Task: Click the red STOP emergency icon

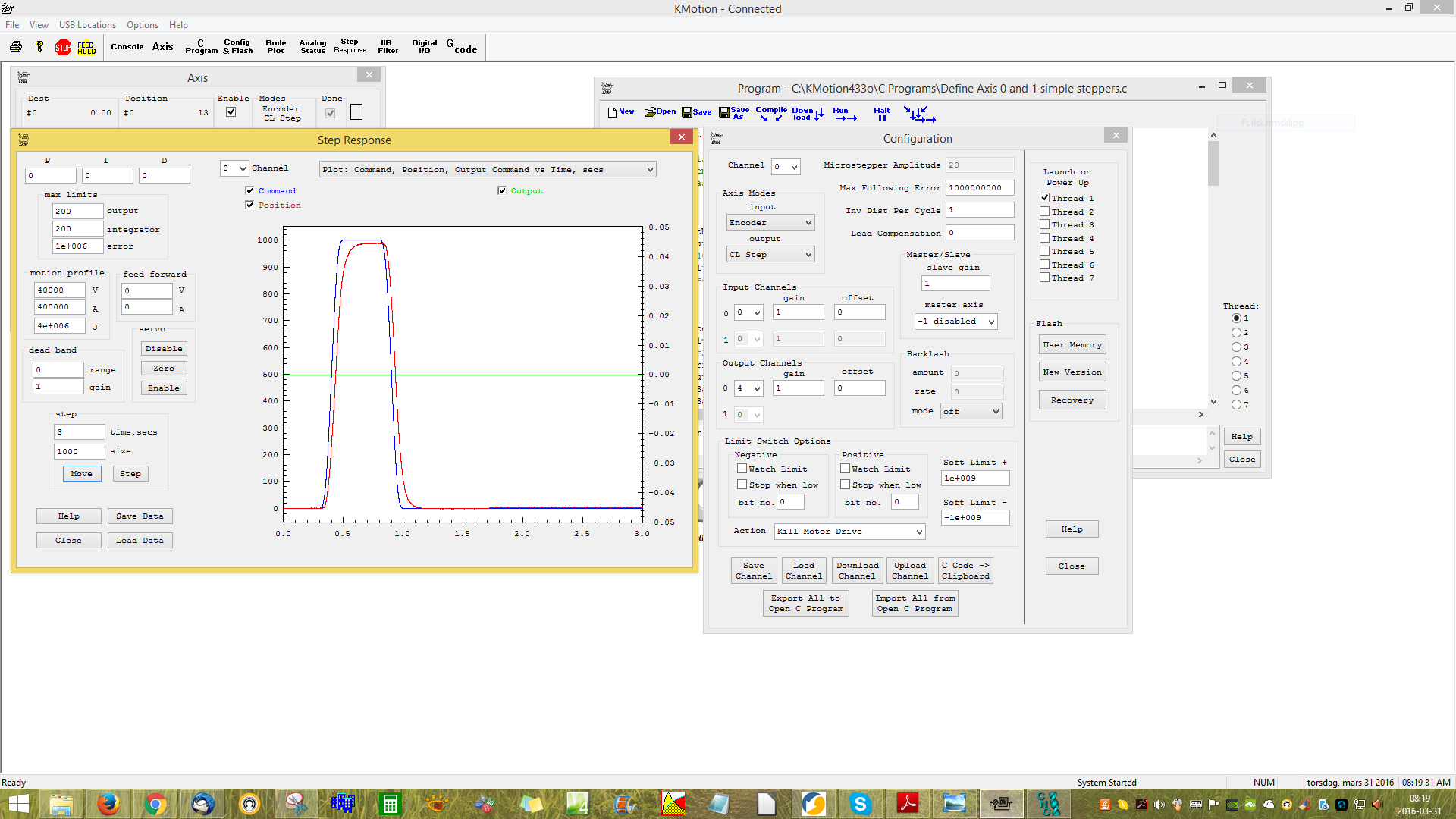Action: [63, 48]
